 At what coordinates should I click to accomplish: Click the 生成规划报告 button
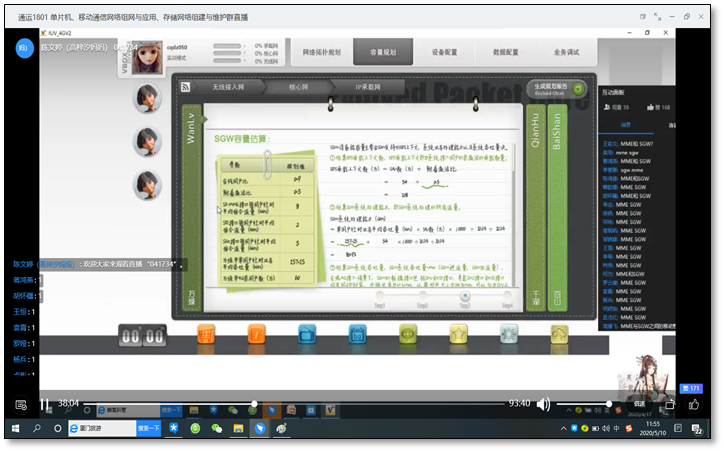pyautogui.click(x=552, y=88)
